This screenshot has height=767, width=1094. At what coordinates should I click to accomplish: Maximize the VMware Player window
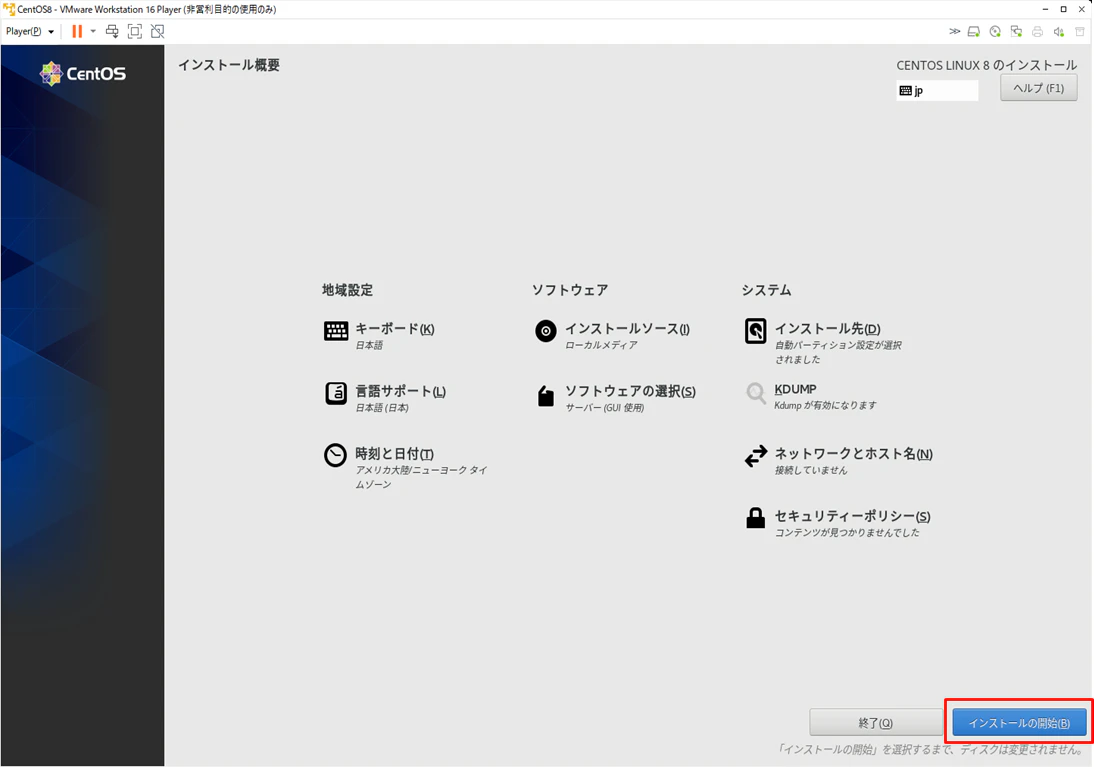click(x=1063, y=9)
